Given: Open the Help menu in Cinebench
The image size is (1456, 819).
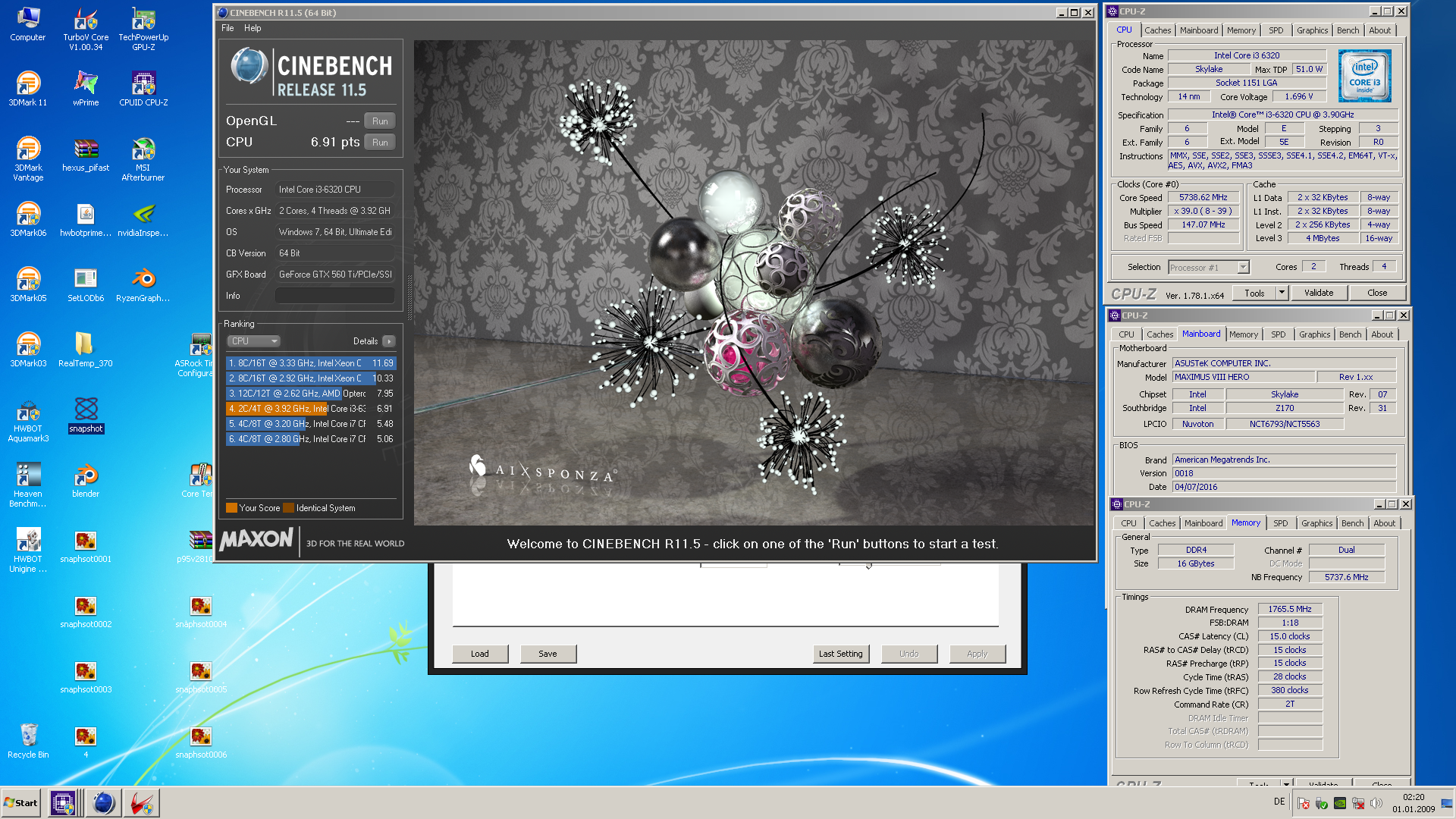Looking at the screenshot, I should click(x=253, y=28).
